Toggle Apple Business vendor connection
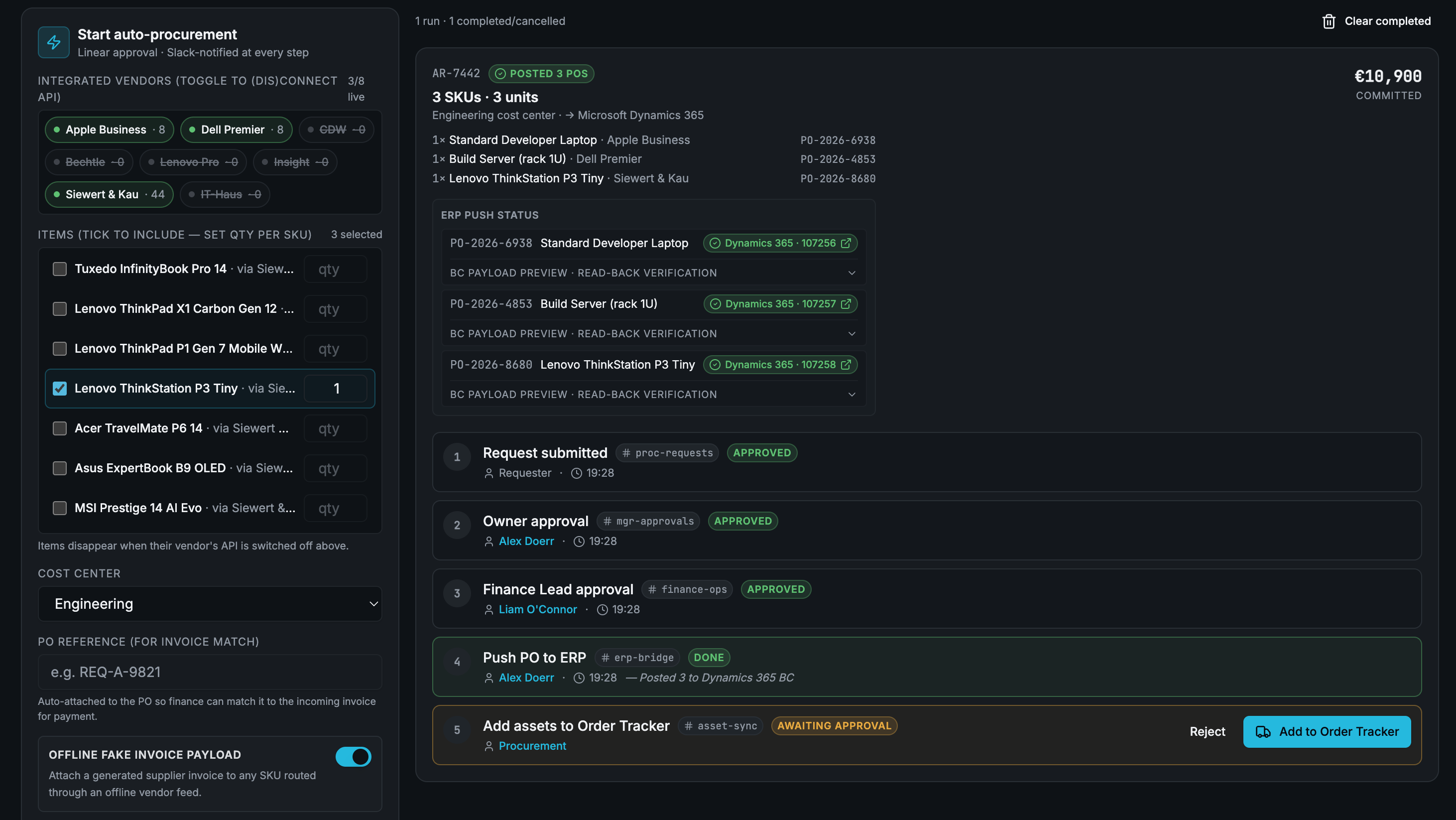Image resolution: width=1456 pixels, height=820 pixels. click(110, 130)
